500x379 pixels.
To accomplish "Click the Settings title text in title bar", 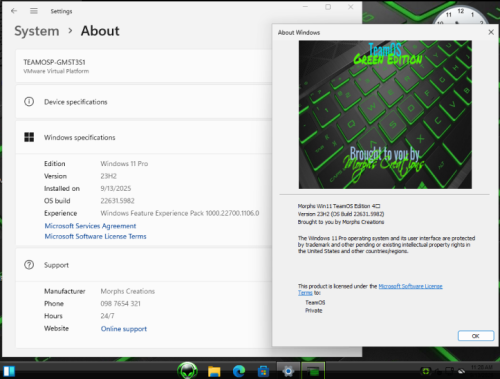I will tap(61, 11).
